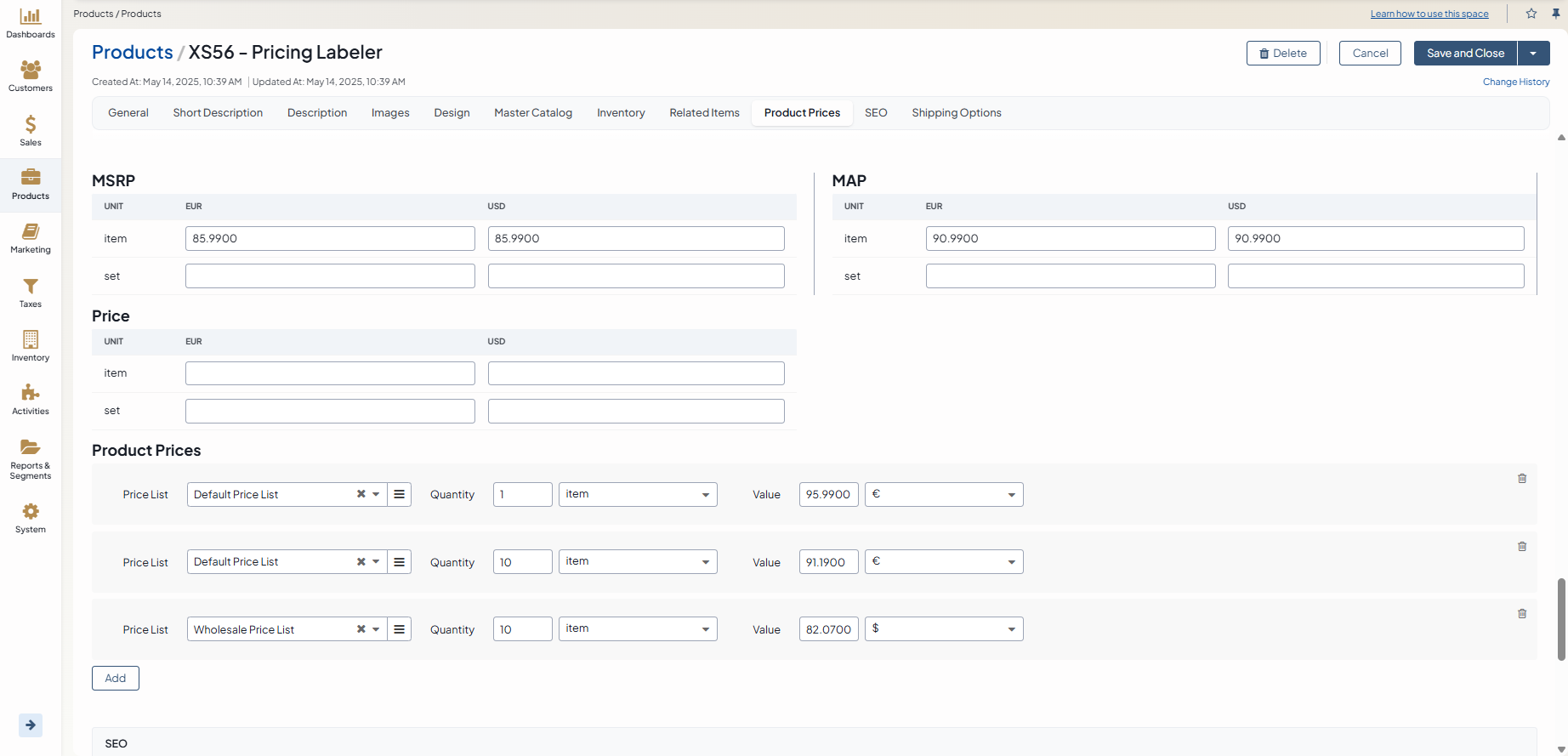
Task: Switch to the Inventory tab
Action: point(621,113)
